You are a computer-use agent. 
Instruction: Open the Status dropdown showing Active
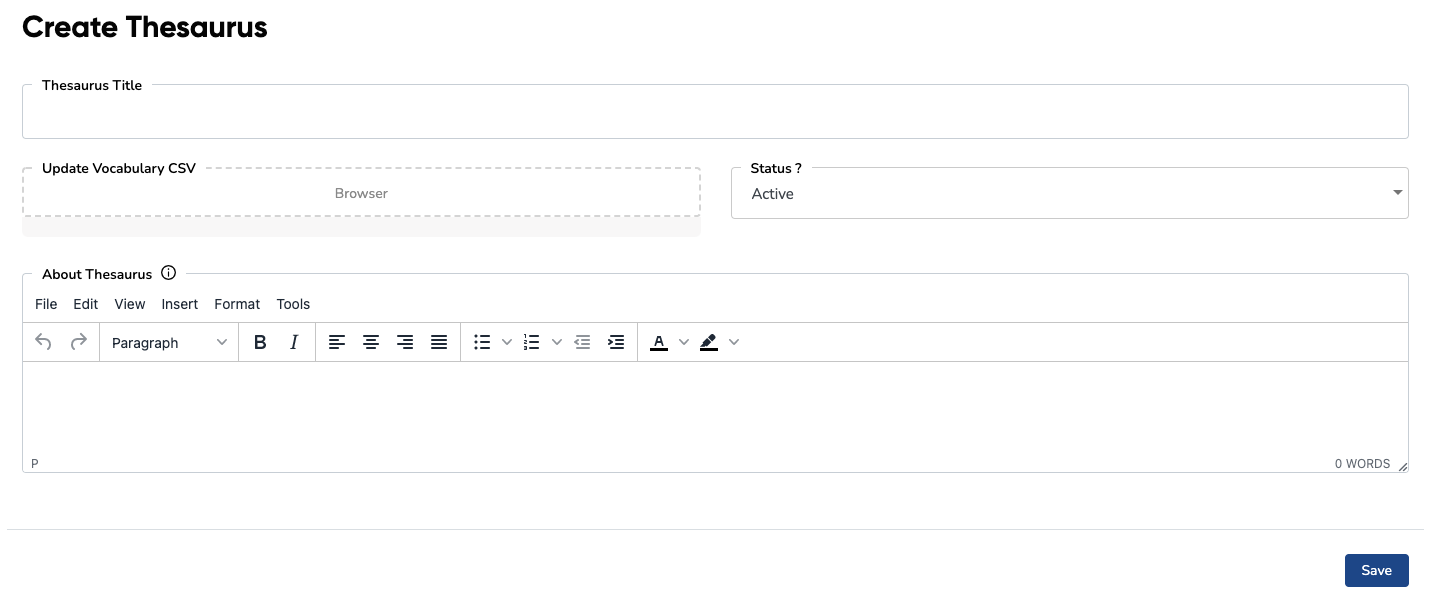click(1069, 193)
